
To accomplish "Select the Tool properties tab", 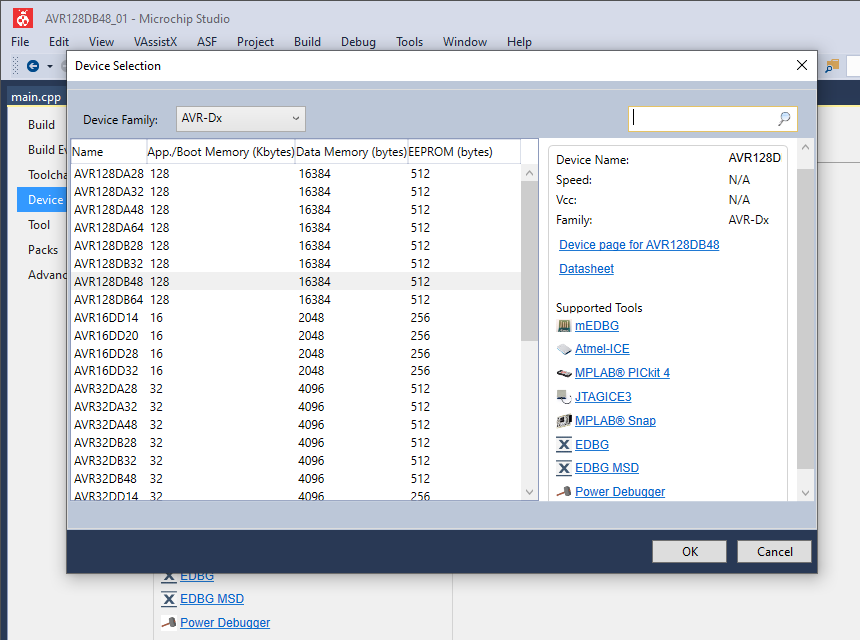I will tap(42, 225).
